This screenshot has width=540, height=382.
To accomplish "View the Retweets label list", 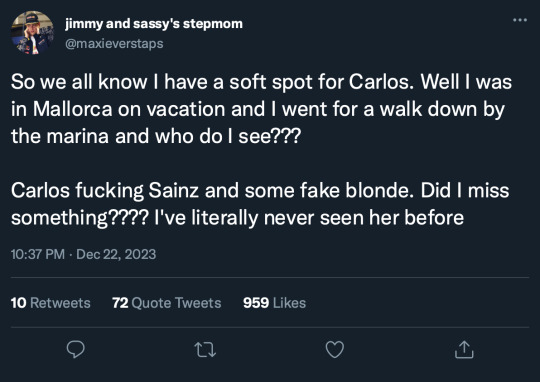I will (x=60, y=303).
